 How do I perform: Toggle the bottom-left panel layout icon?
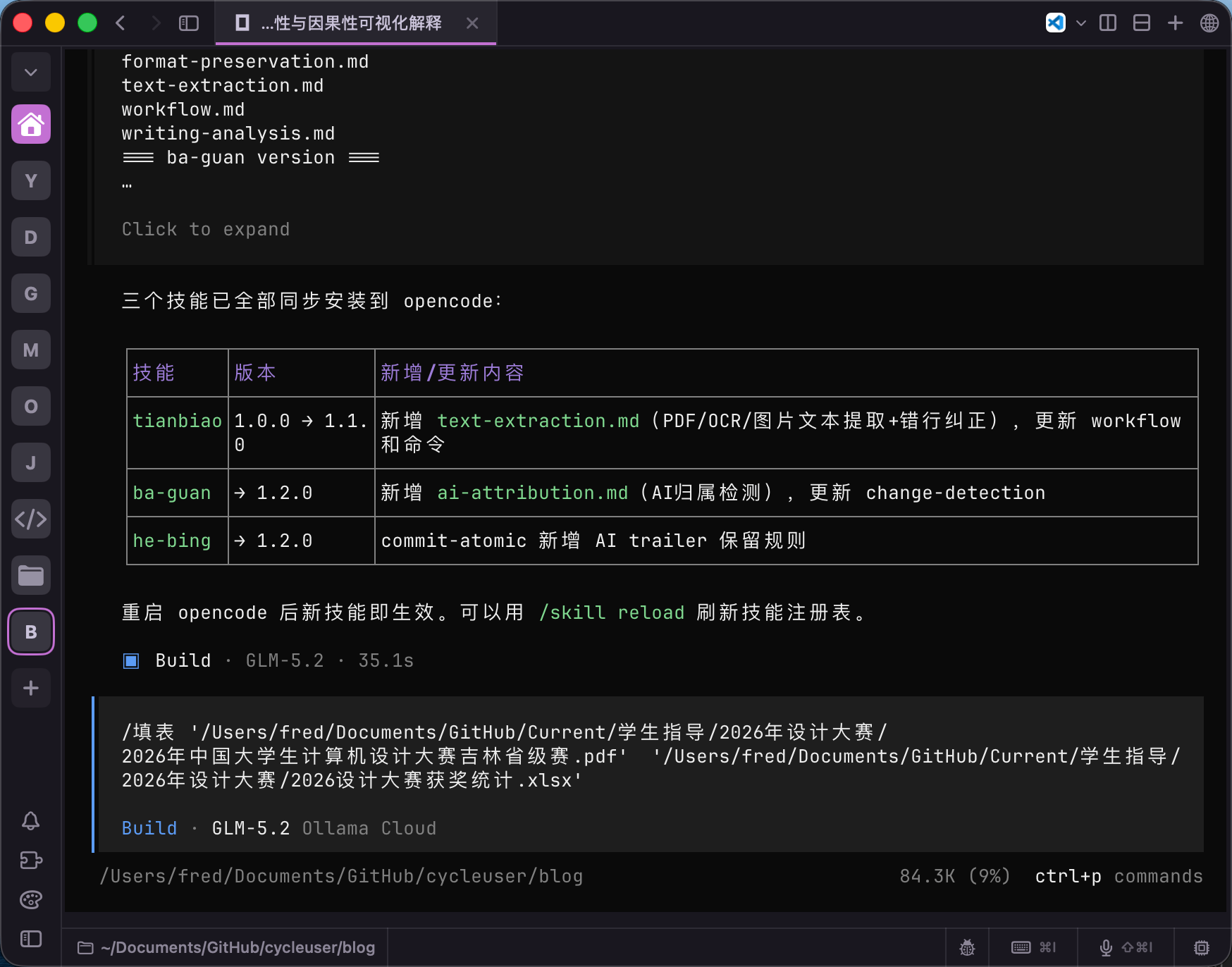click(x=31, y=939)
